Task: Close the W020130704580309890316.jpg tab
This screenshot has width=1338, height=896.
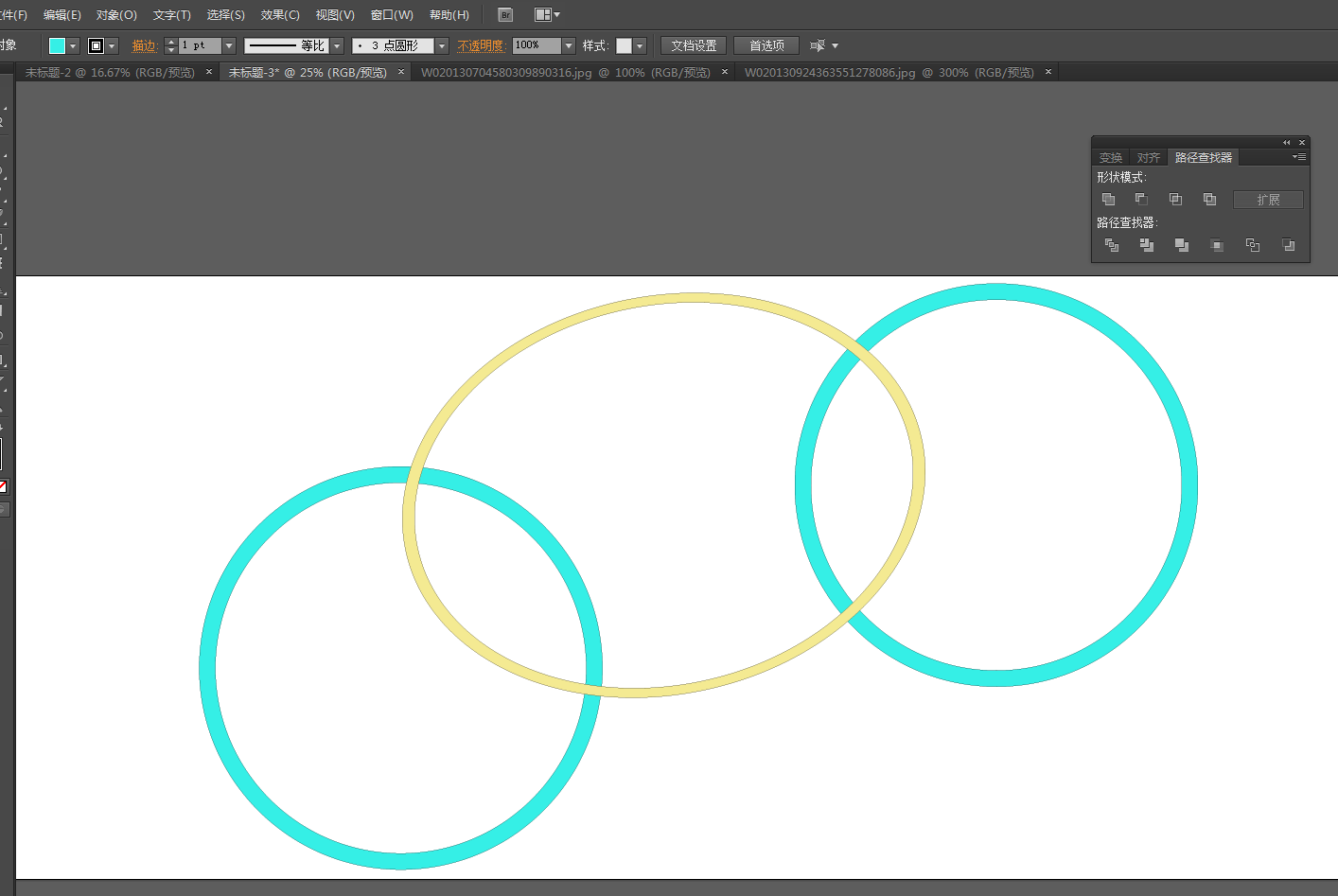Action: coord(725,72)
